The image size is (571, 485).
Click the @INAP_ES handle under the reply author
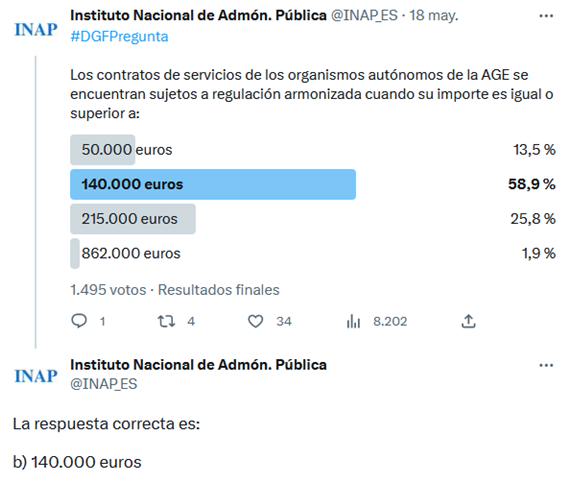104,384
